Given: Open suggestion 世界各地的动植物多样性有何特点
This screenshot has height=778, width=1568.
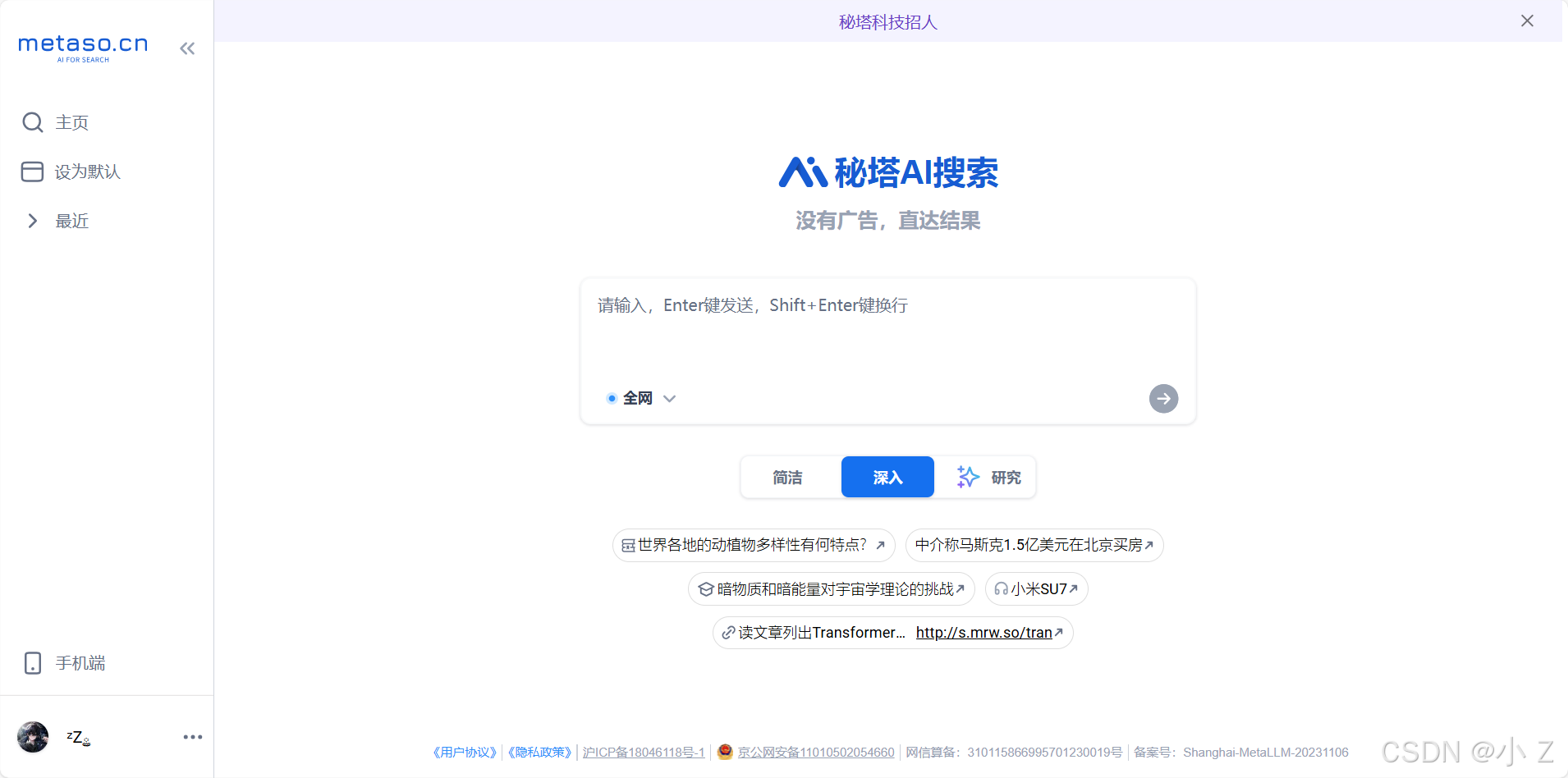Looking at the screenshot, I should (754, 545).
